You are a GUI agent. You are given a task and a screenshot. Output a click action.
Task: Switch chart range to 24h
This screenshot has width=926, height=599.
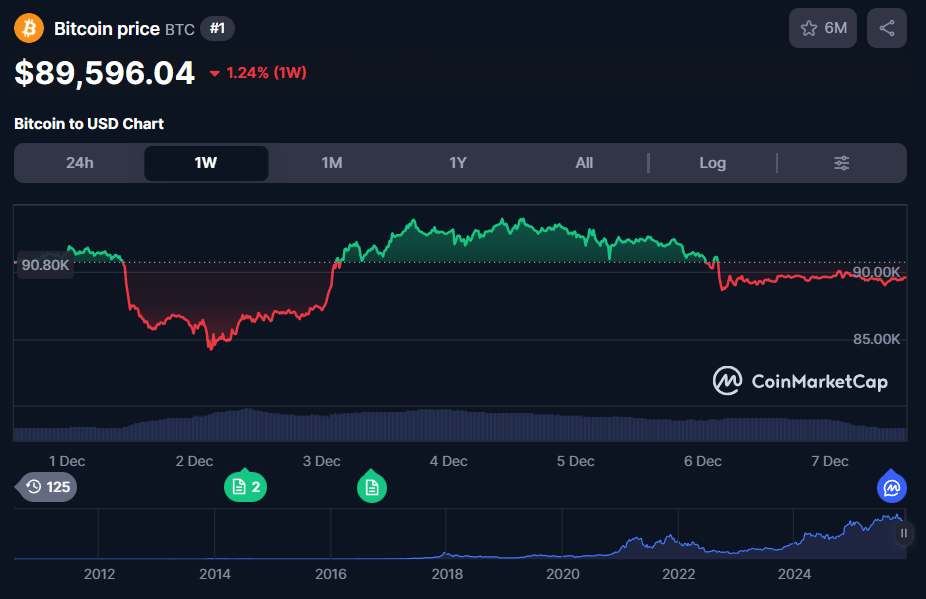[80, 163]
